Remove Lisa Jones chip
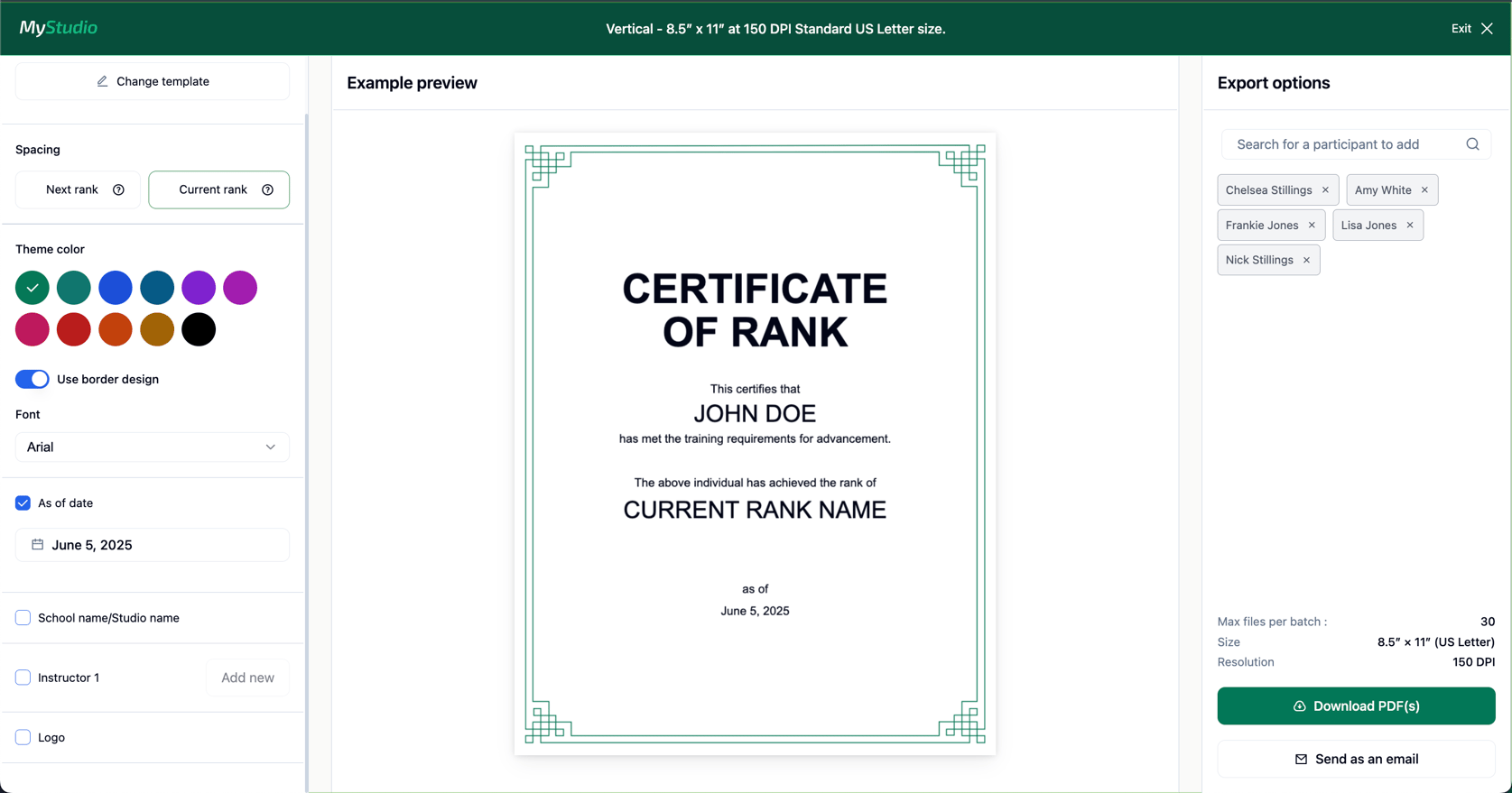The height and width of the screenshot is (793, 1512). (1410, 226)
